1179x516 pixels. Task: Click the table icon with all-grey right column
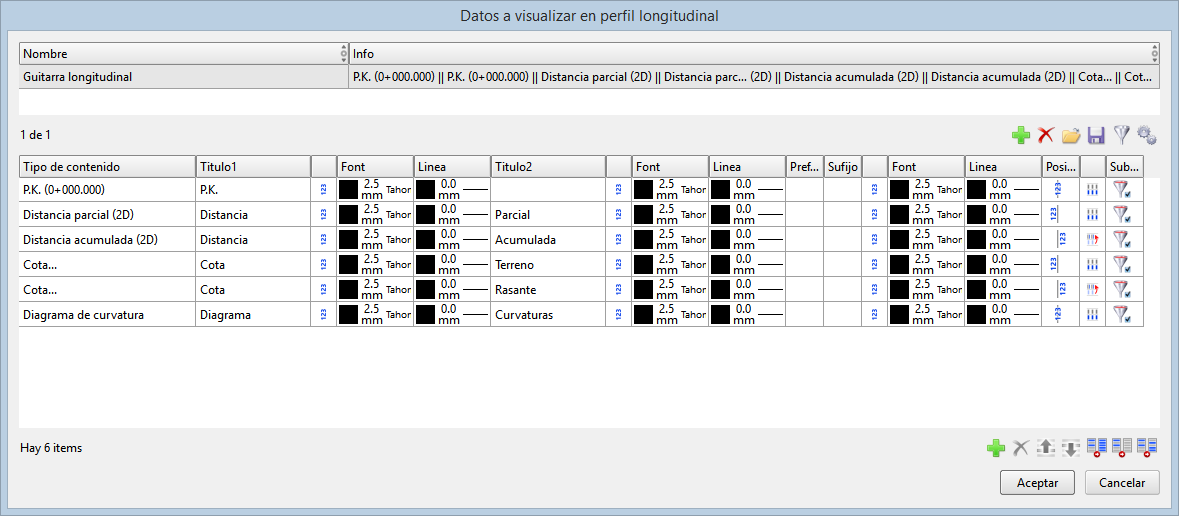tap(1121, 448)
